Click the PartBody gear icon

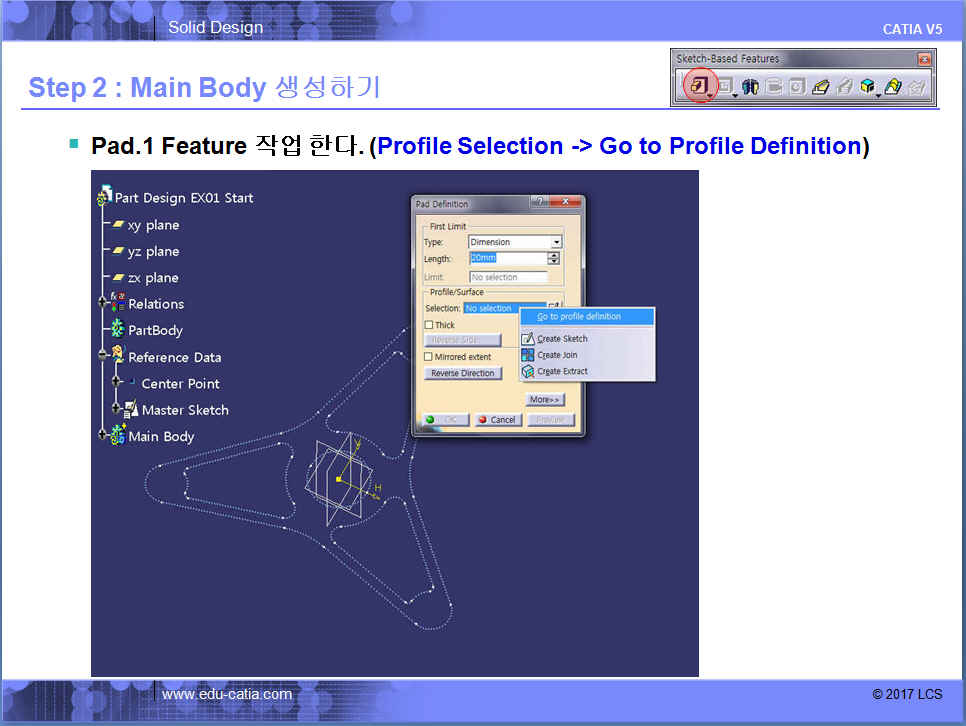click(118, 329)
